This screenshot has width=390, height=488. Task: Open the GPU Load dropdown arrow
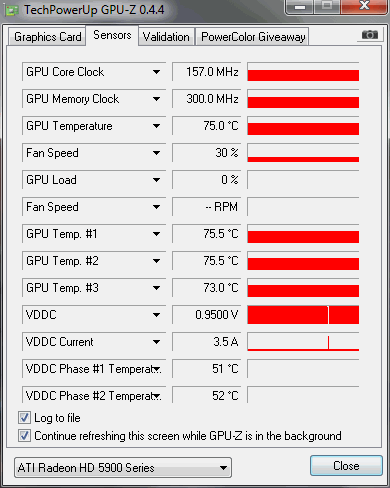coord(156,180)
